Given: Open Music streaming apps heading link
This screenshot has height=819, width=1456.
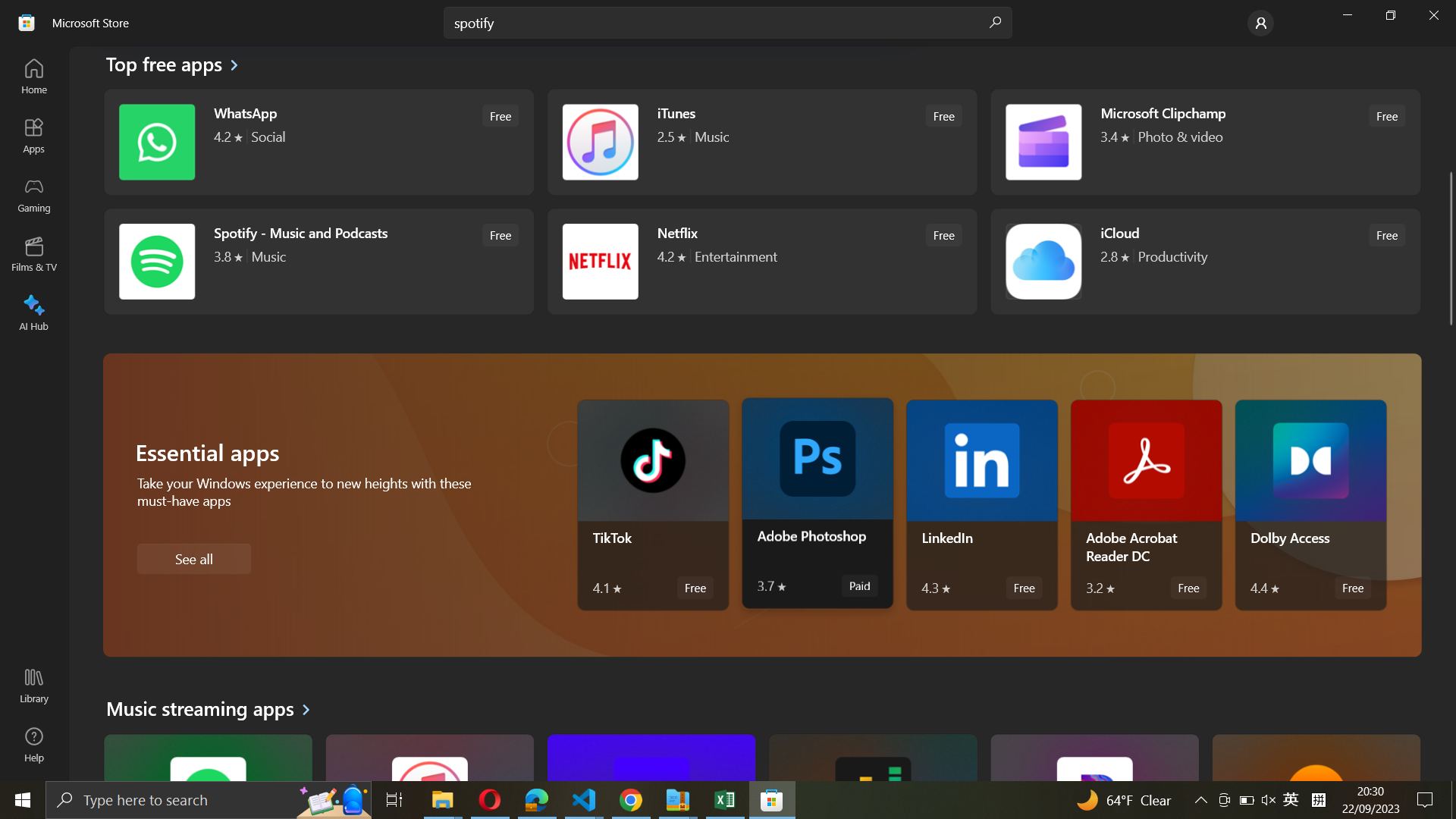Looking at the screenshot, I should click(x=200, y=709).
